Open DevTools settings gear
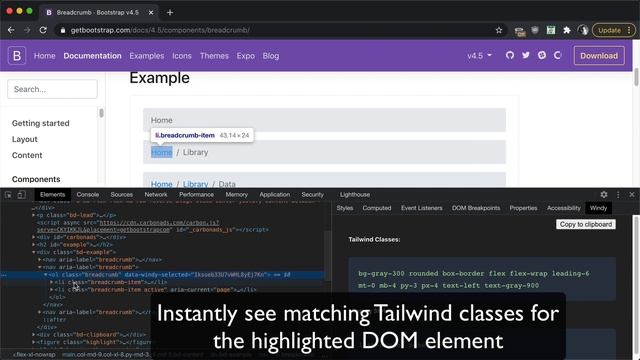 604,195
